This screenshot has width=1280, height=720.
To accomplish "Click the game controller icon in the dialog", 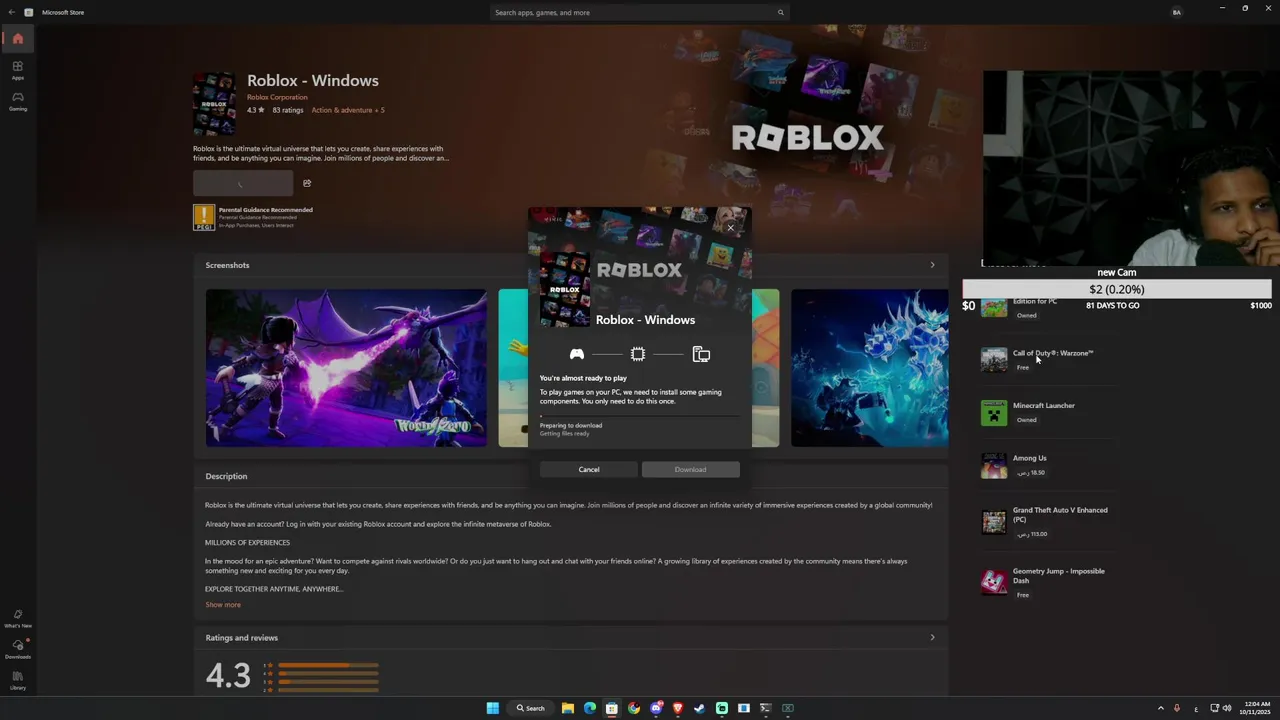I will [577, 354].
